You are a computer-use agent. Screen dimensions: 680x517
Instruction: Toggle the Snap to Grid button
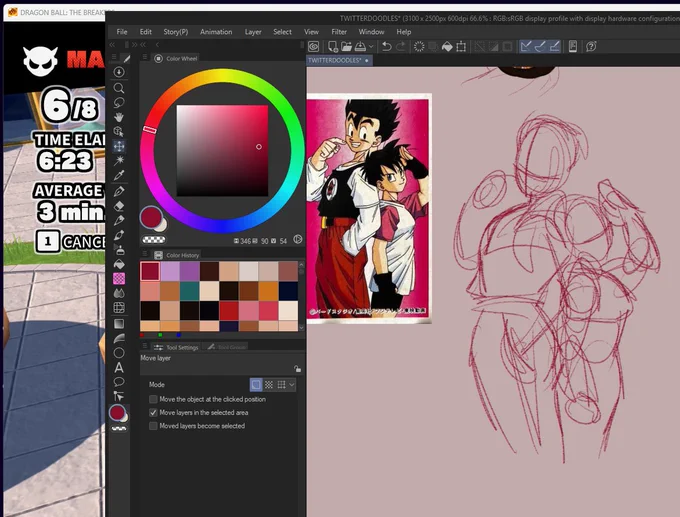coord(555,46)
